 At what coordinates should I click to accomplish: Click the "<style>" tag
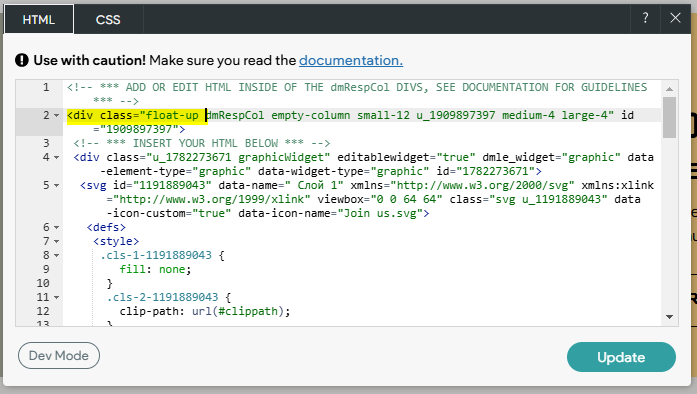[116, 241]
